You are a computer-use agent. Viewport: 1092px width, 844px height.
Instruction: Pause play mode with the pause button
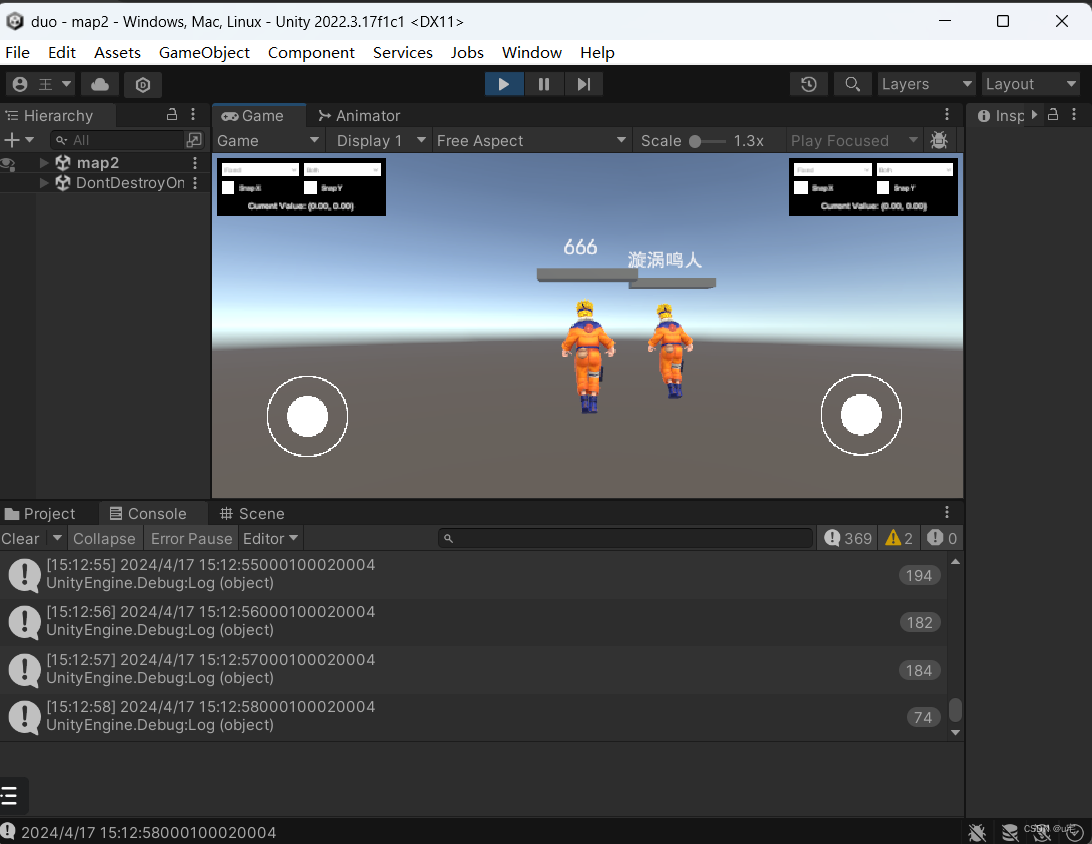(544, 84)
